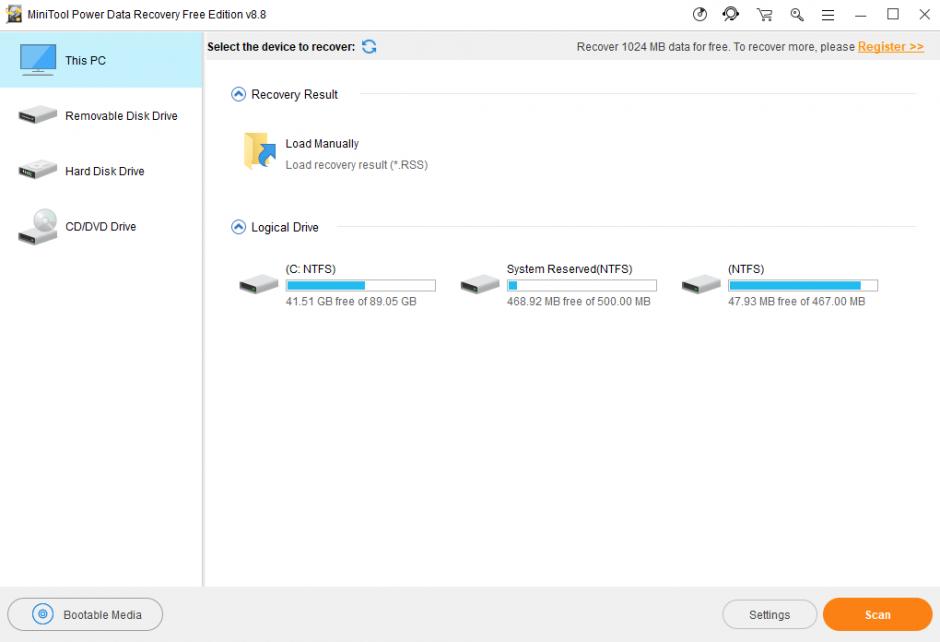Open the disc media icon in title bar
Image resolution: width=940 pixels, height=642 pixels.
(700, 14)
